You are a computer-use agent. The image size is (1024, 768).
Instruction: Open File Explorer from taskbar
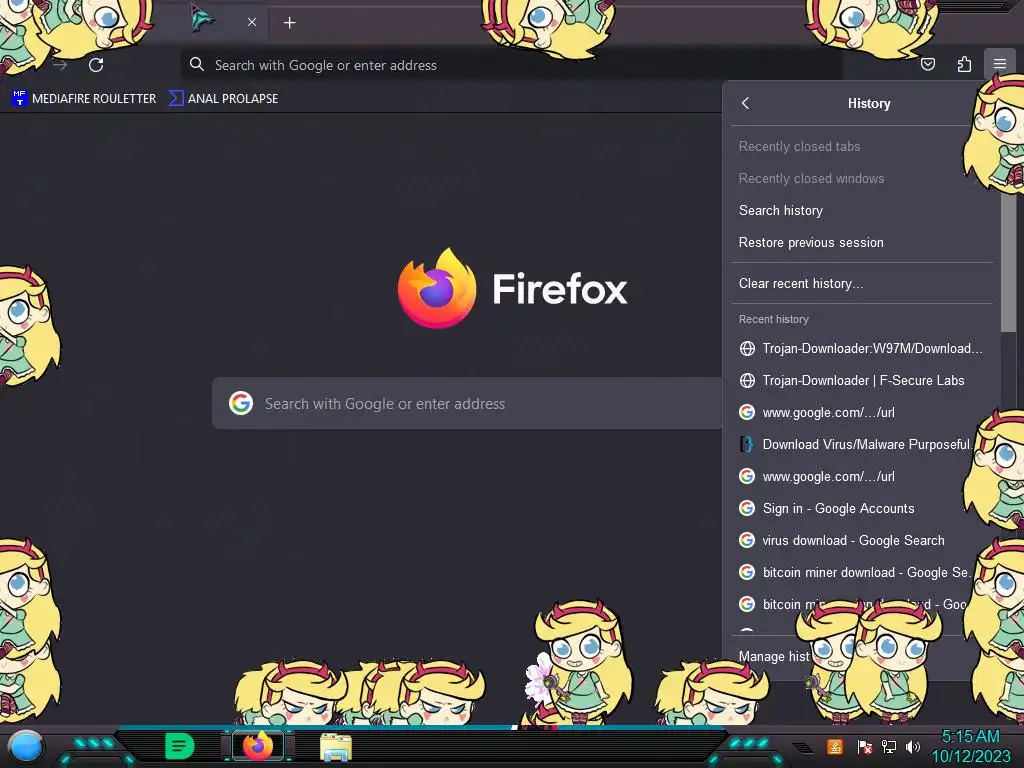[x=336, y=747]
